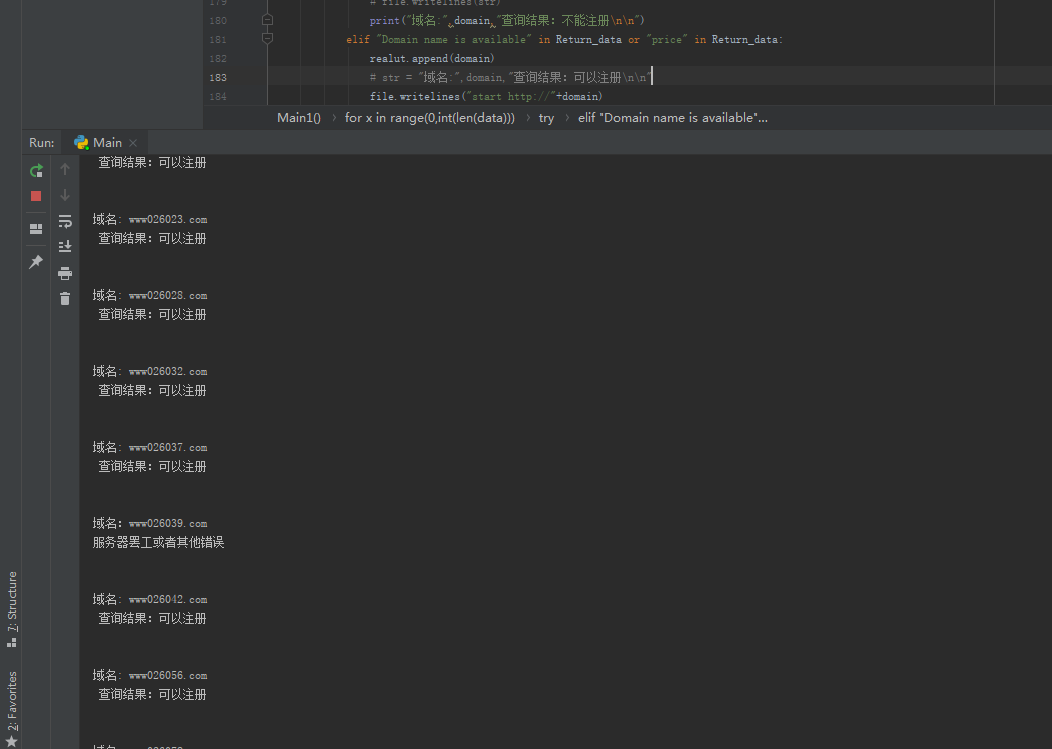Select console line www026032.com
Image resolution: width=1052 pixels, height=749 pixels.
click(150, 371)
